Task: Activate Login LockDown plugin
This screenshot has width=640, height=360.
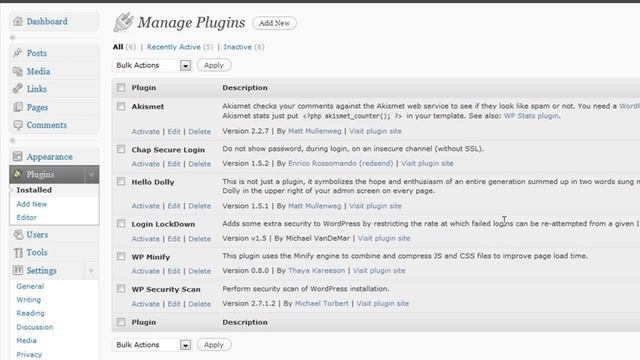Action: [x=145, y=239]
